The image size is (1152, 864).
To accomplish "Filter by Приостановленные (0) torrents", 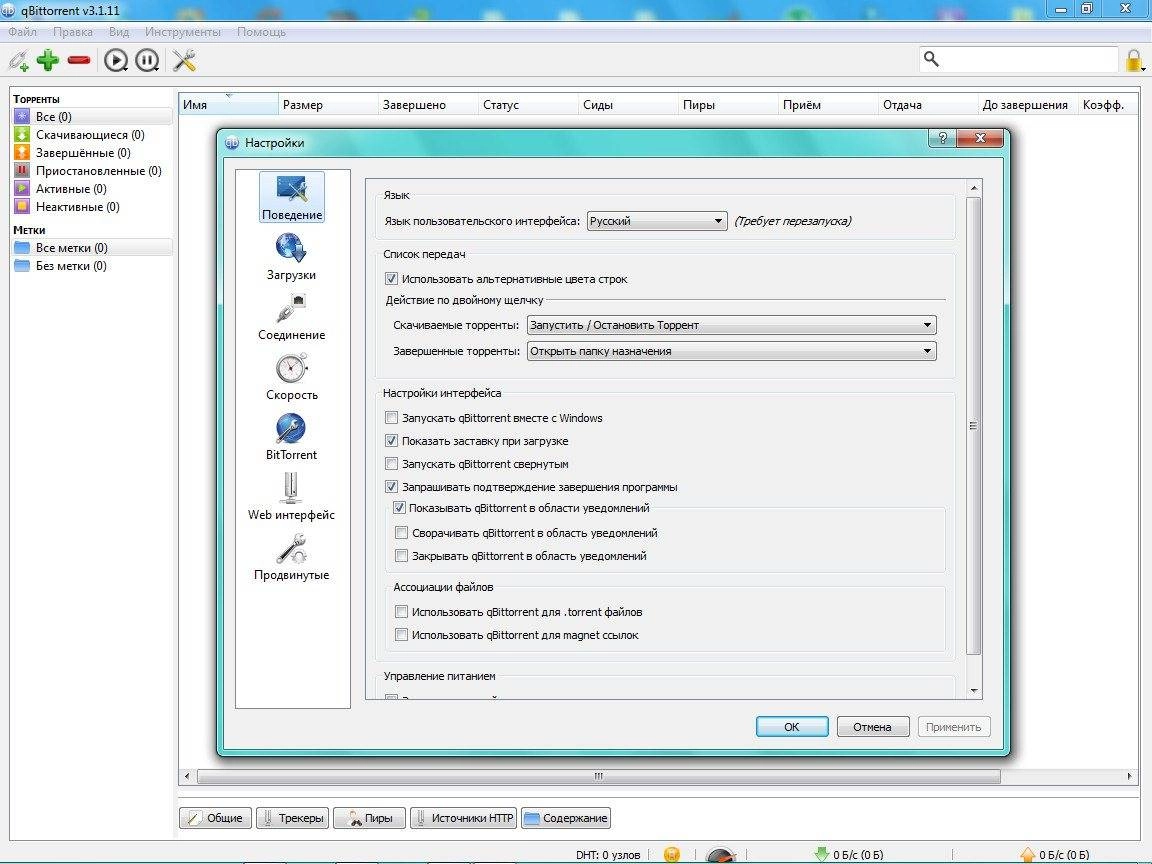I will 93,170.
